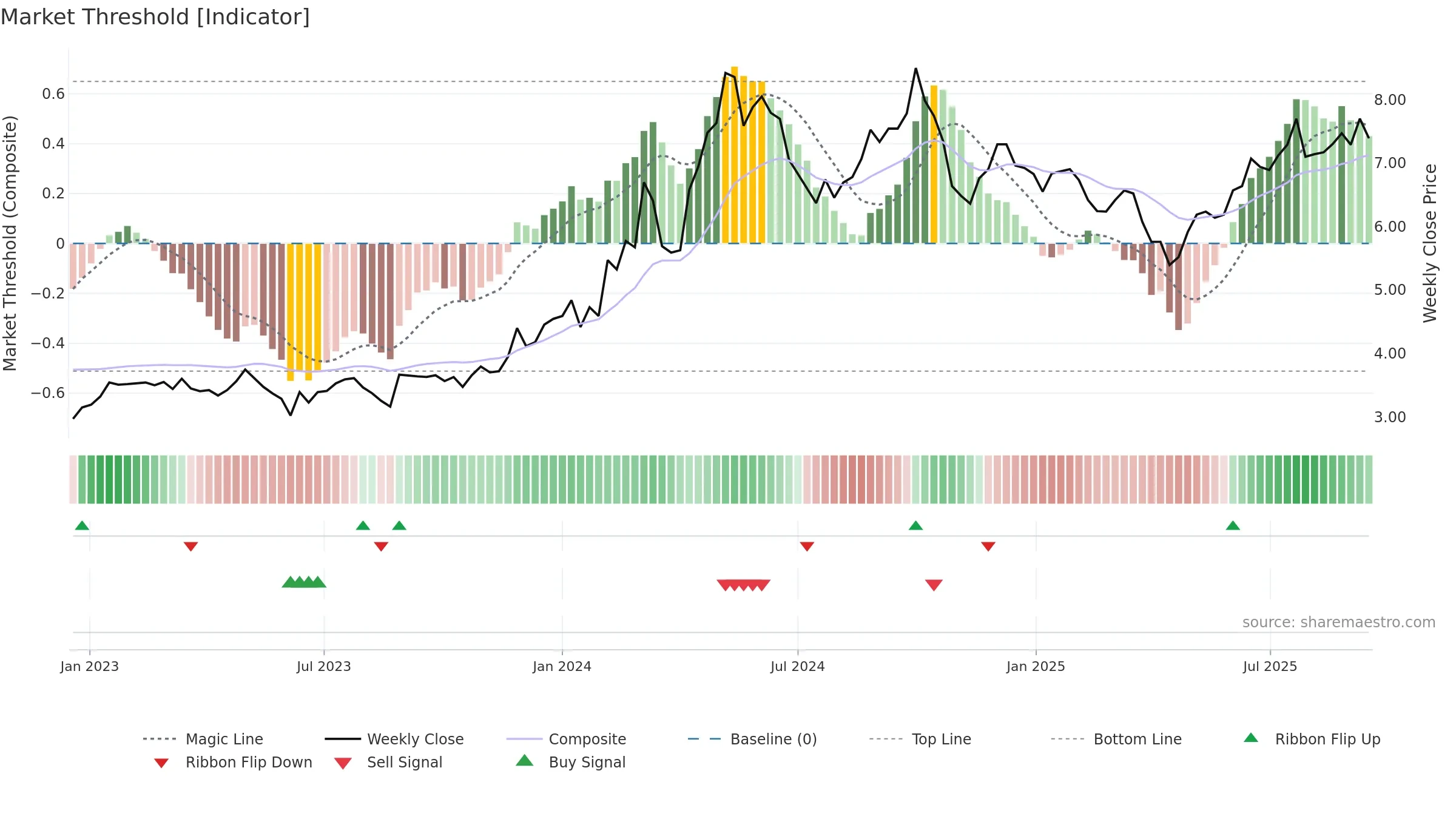Click the ribbon flip up marker just after Jul 2023
Viewport: 1456px width, 819px height.
click(363, 525)
